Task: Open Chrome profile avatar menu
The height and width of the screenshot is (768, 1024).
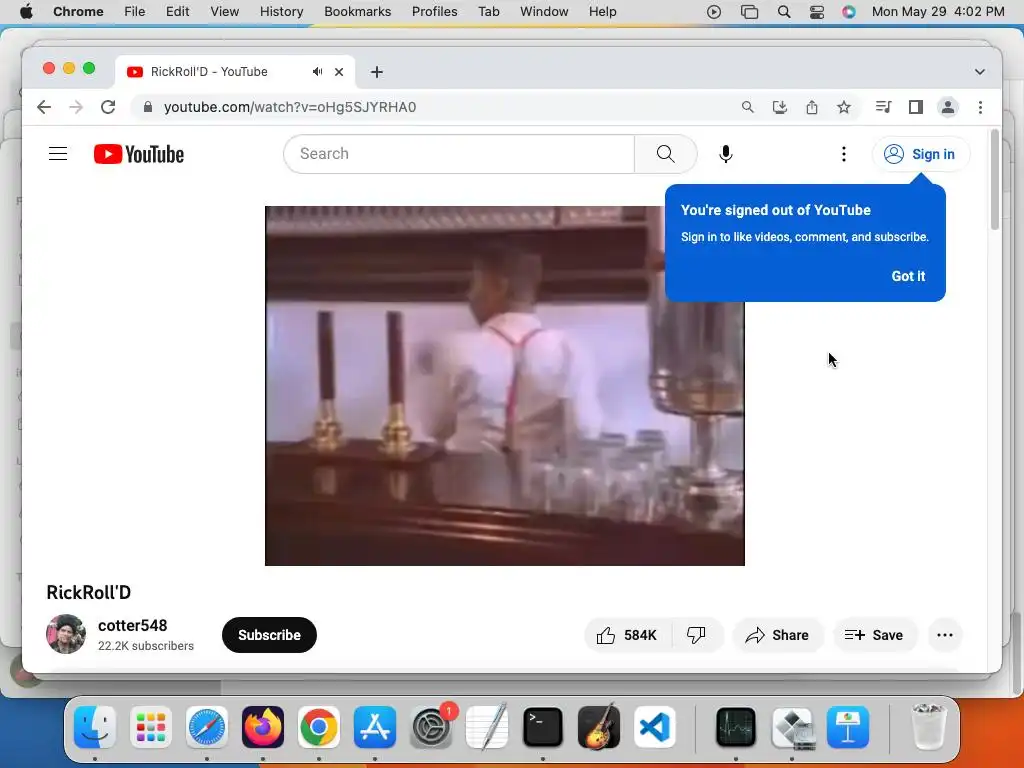Action: click(948, 107)
